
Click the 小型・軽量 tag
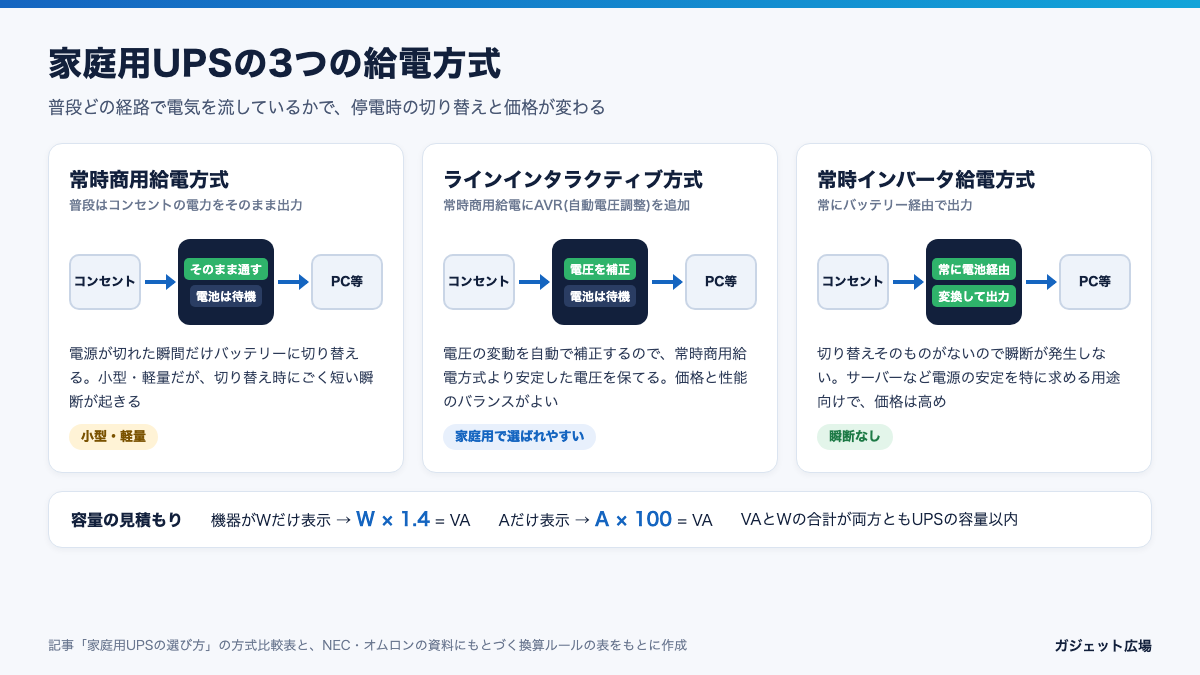[114, 437]
